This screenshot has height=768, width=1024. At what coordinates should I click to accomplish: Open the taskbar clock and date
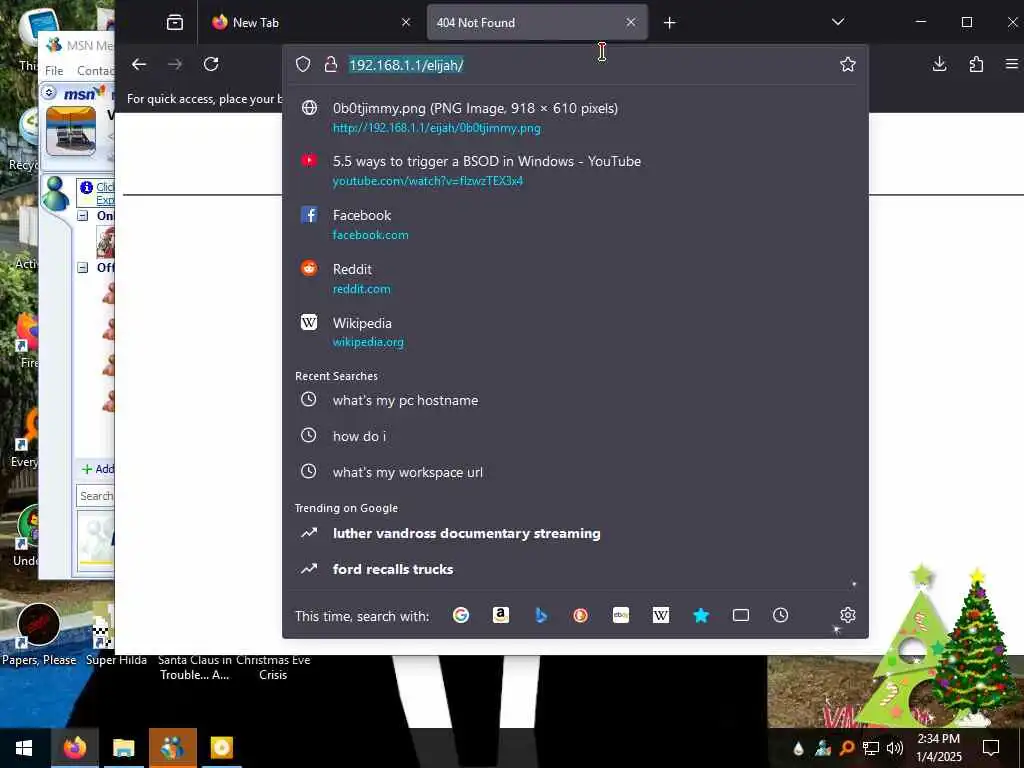tap(938, 748)
